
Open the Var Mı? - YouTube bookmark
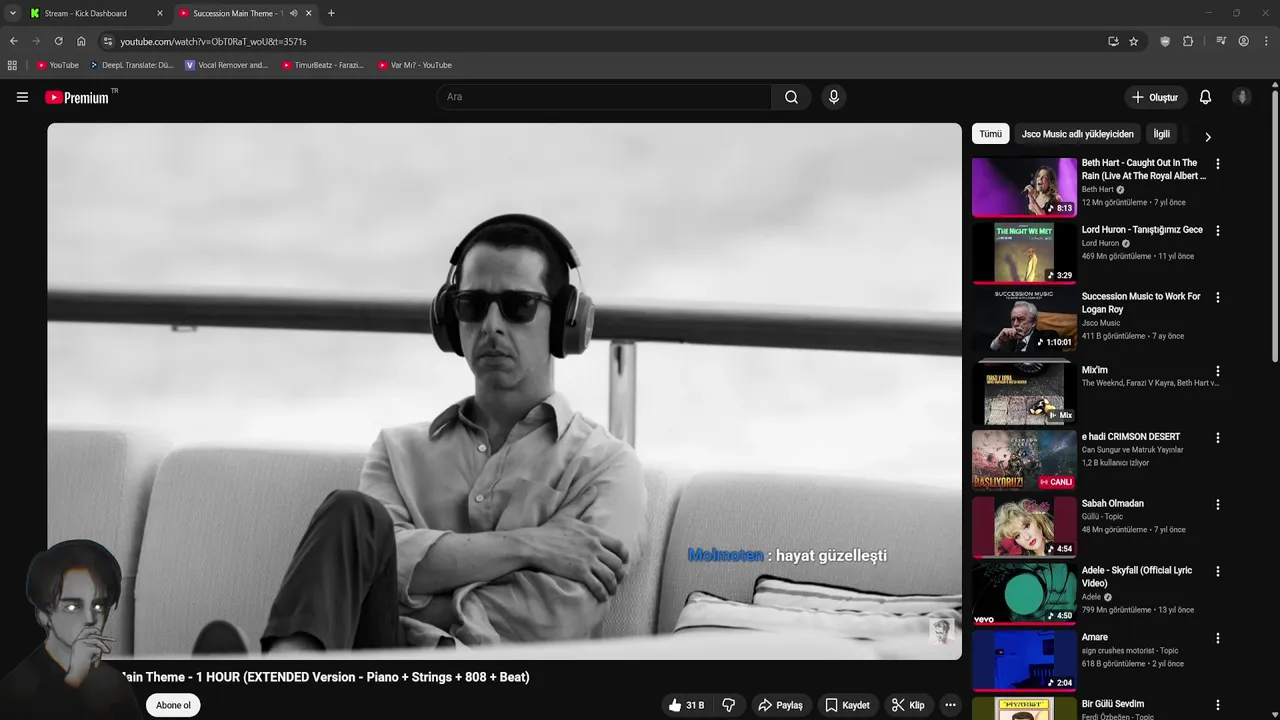415,65
